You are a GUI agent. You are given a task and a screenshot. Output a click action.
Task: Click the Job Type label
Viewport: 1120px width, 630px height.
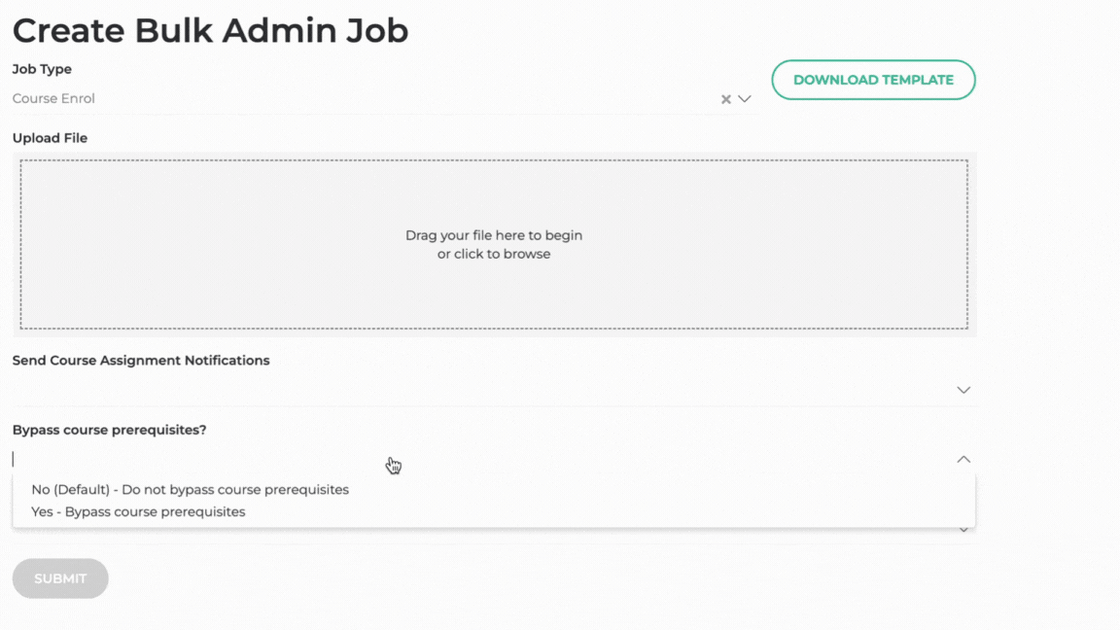click(x=42, y=70)
